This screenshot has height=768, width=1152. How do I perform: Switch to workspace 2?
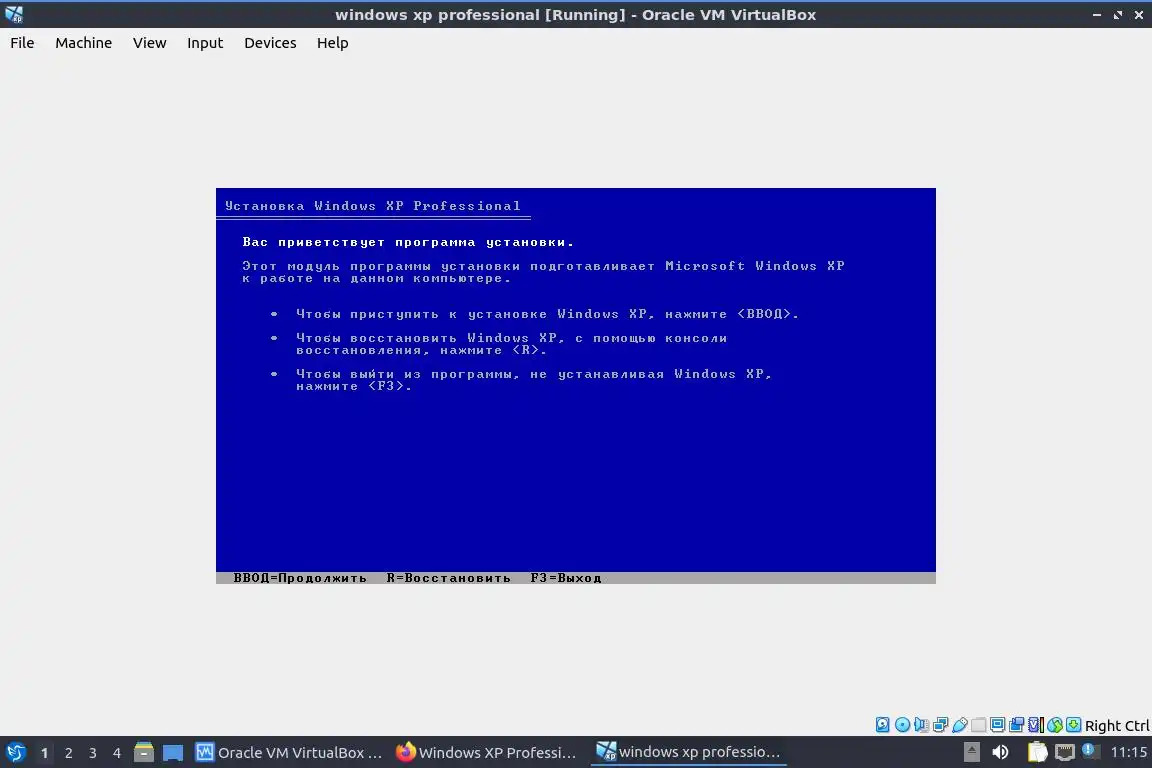coord(69,753)
